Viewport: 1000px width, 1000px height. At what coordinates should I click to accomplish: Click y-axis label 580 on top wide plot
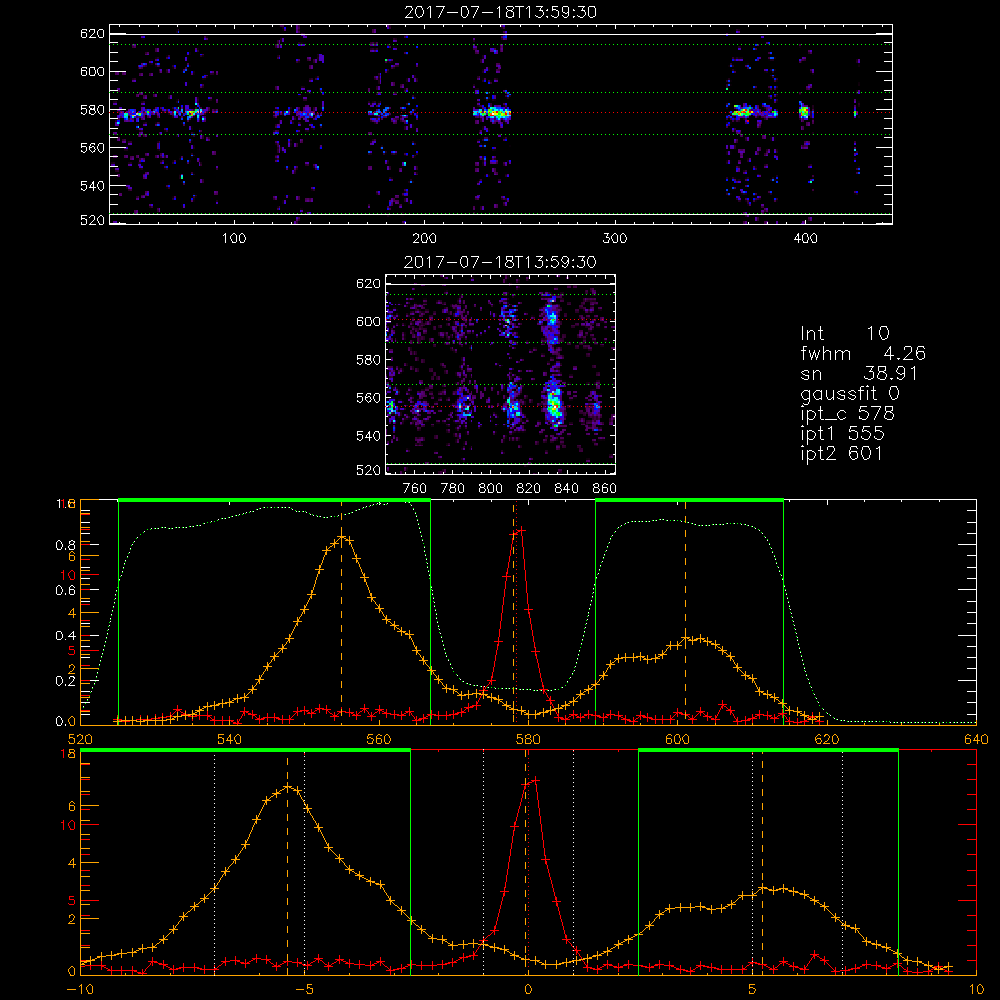pos(92,110)
